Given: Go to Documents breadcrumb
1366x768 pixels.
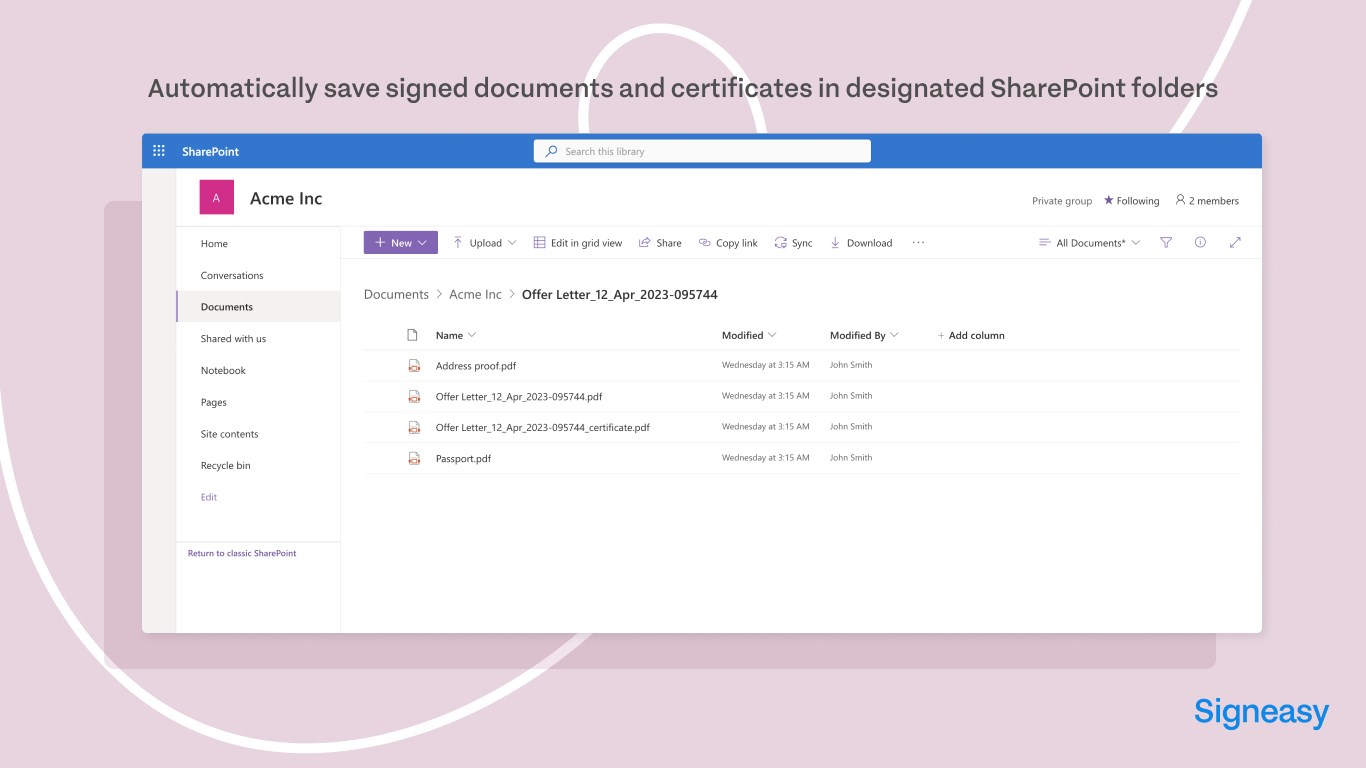Looking at the screenshot, I should (396, 295).
